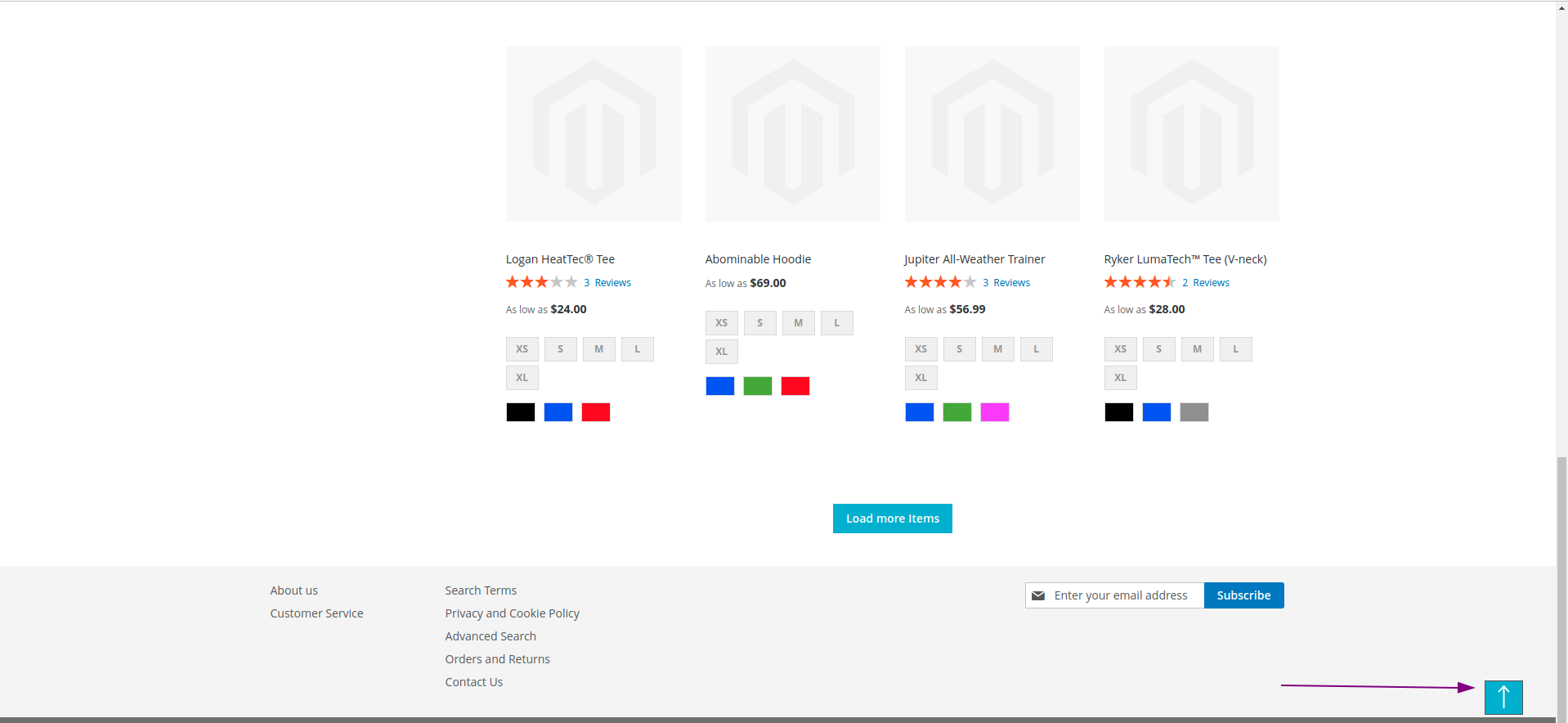Choose blue color for Ryker LumaTech Tee
The width and height of the screenshot is (1568, 723).
click(x=1157, y=412)
